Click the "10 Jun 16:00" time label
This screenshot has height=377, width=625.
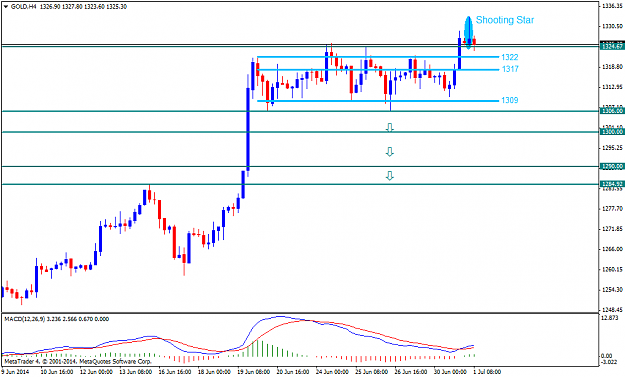56,372
